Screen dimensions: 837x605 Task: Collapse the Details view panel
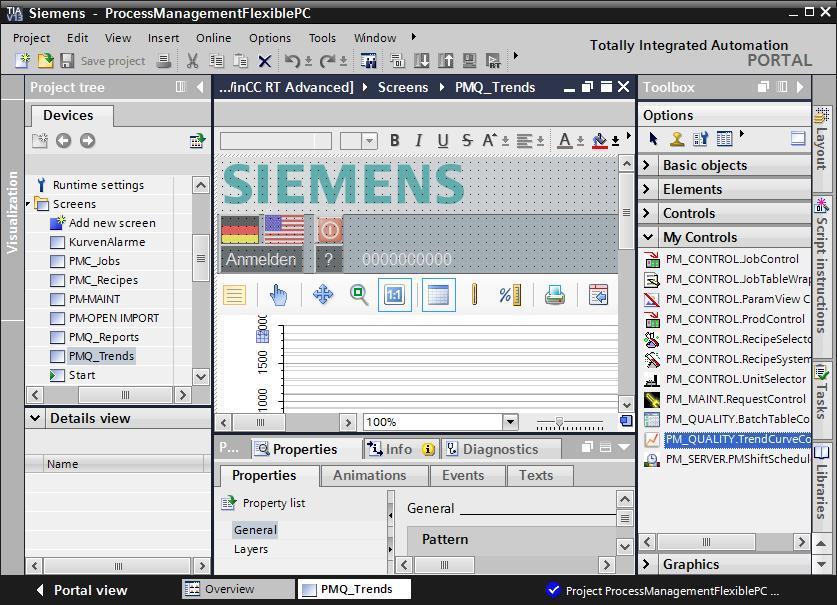(x=35, y=418)
